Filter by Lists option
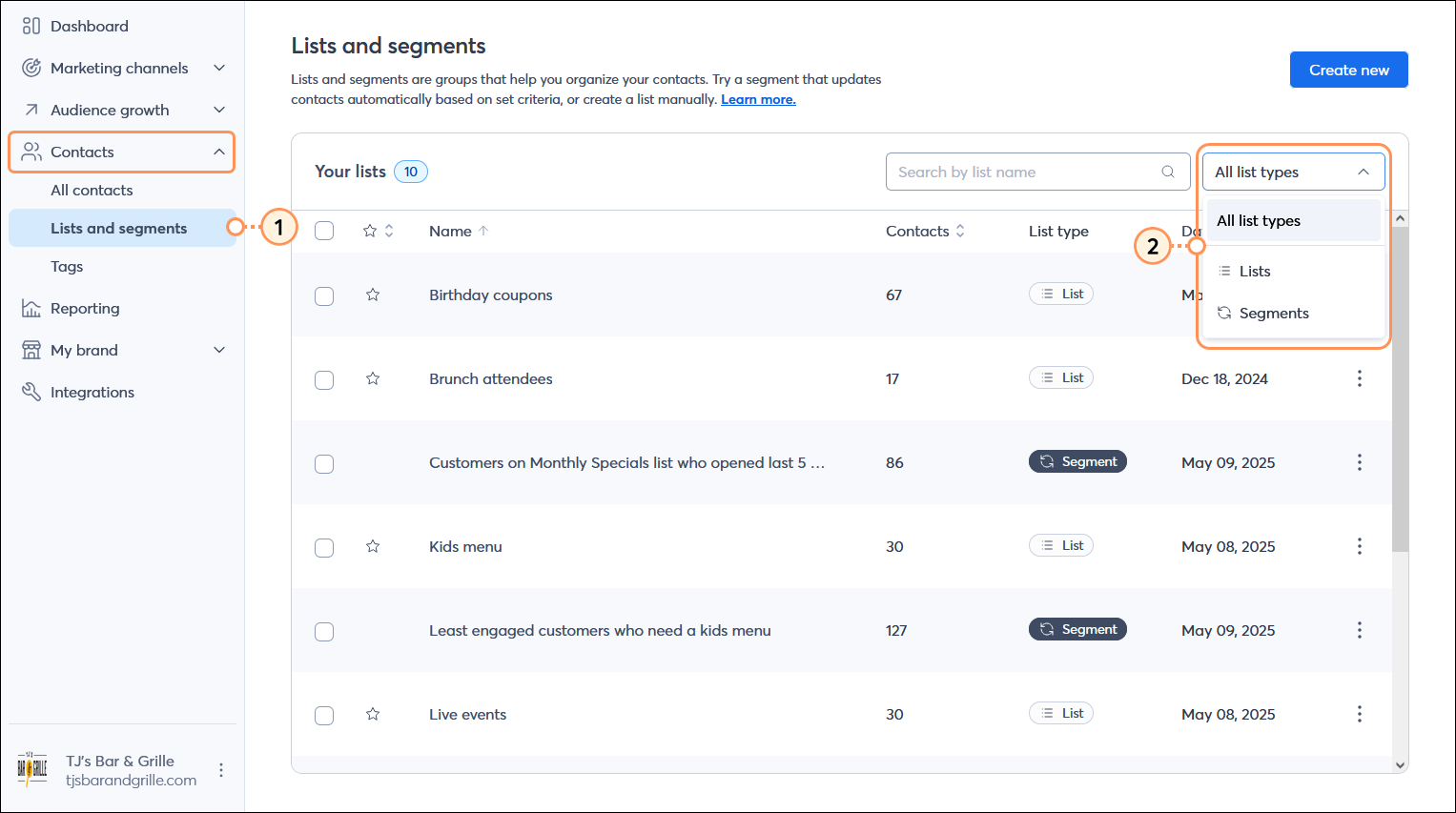 [1293, 271]
